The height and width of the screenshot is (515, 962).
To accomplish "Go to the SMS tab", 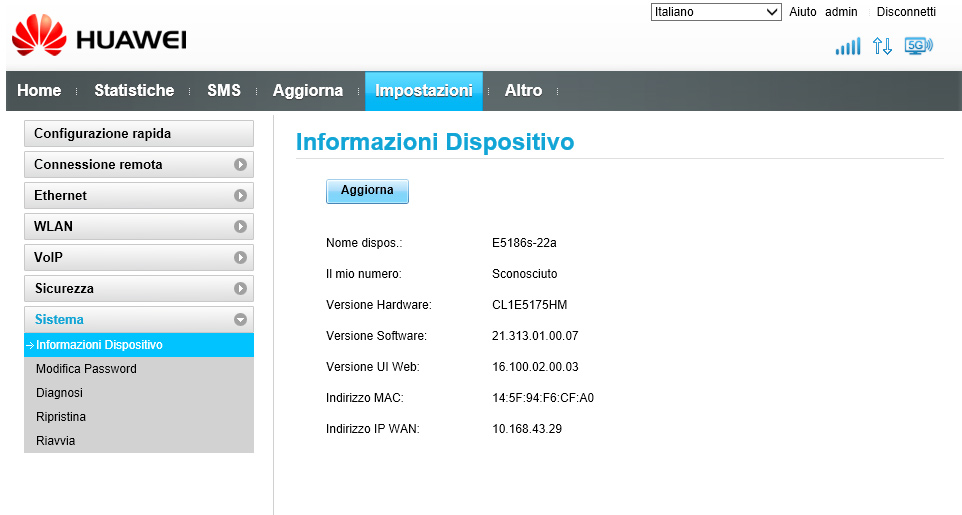I will click(x=224, y=91).
